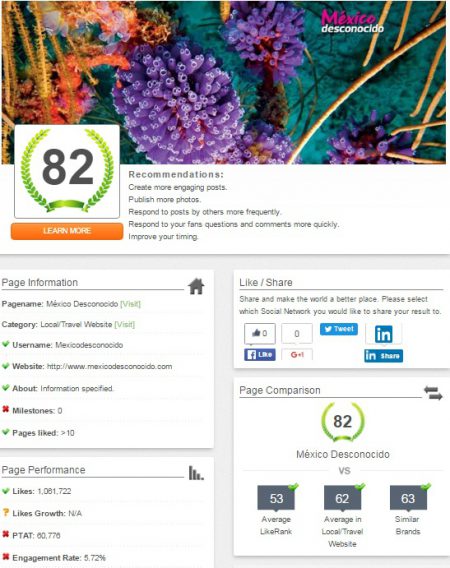Click the thumbs-up like counter box
The width and height of the screenshot is (450, 568).
(260, 333)
